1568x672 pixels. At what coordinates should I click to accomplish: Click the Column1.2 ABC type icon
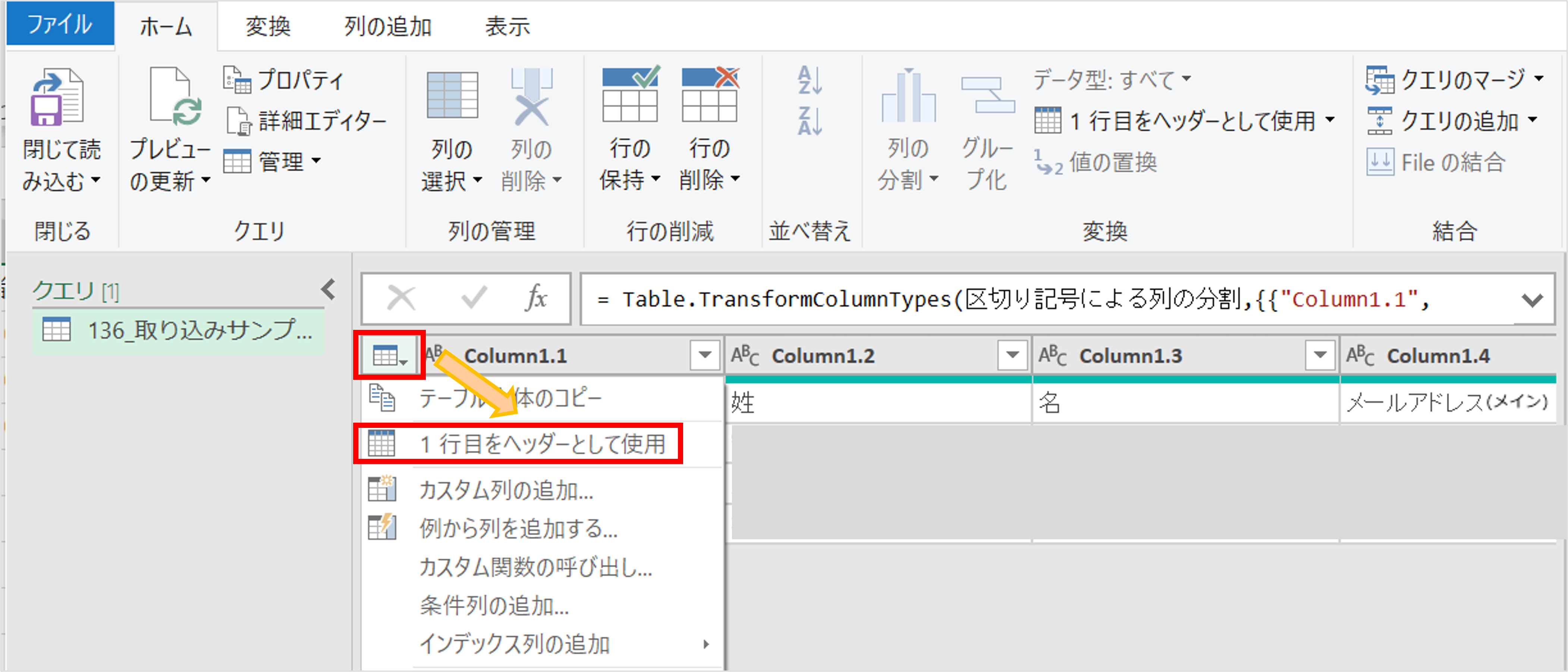coord(745,356)
